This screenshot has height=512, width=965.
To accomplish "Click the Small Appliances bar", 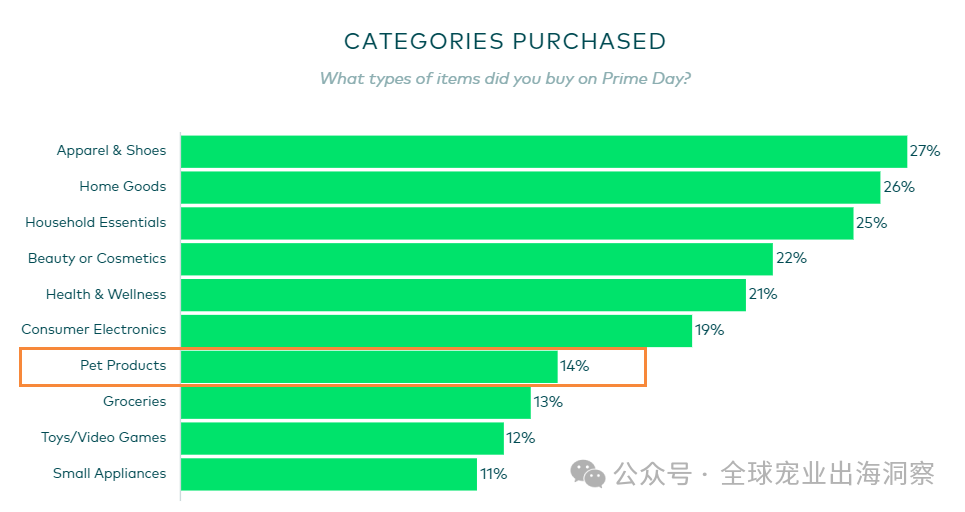I will pyautogui.click(x=328, y=474).
